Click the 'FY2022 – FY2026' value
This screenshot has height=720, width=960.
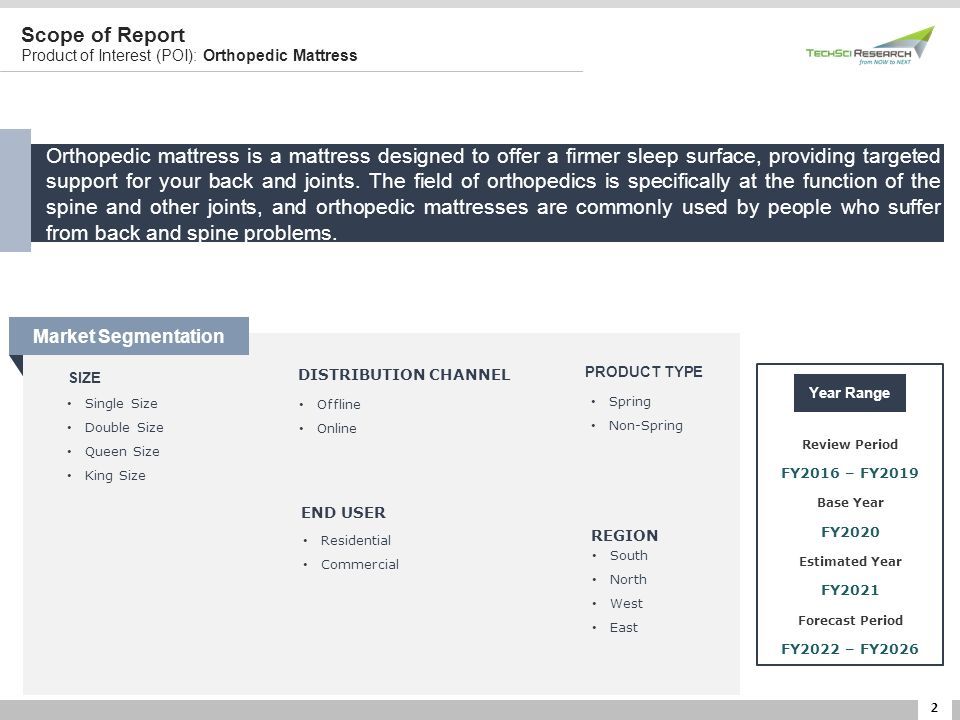coord(850,649)
